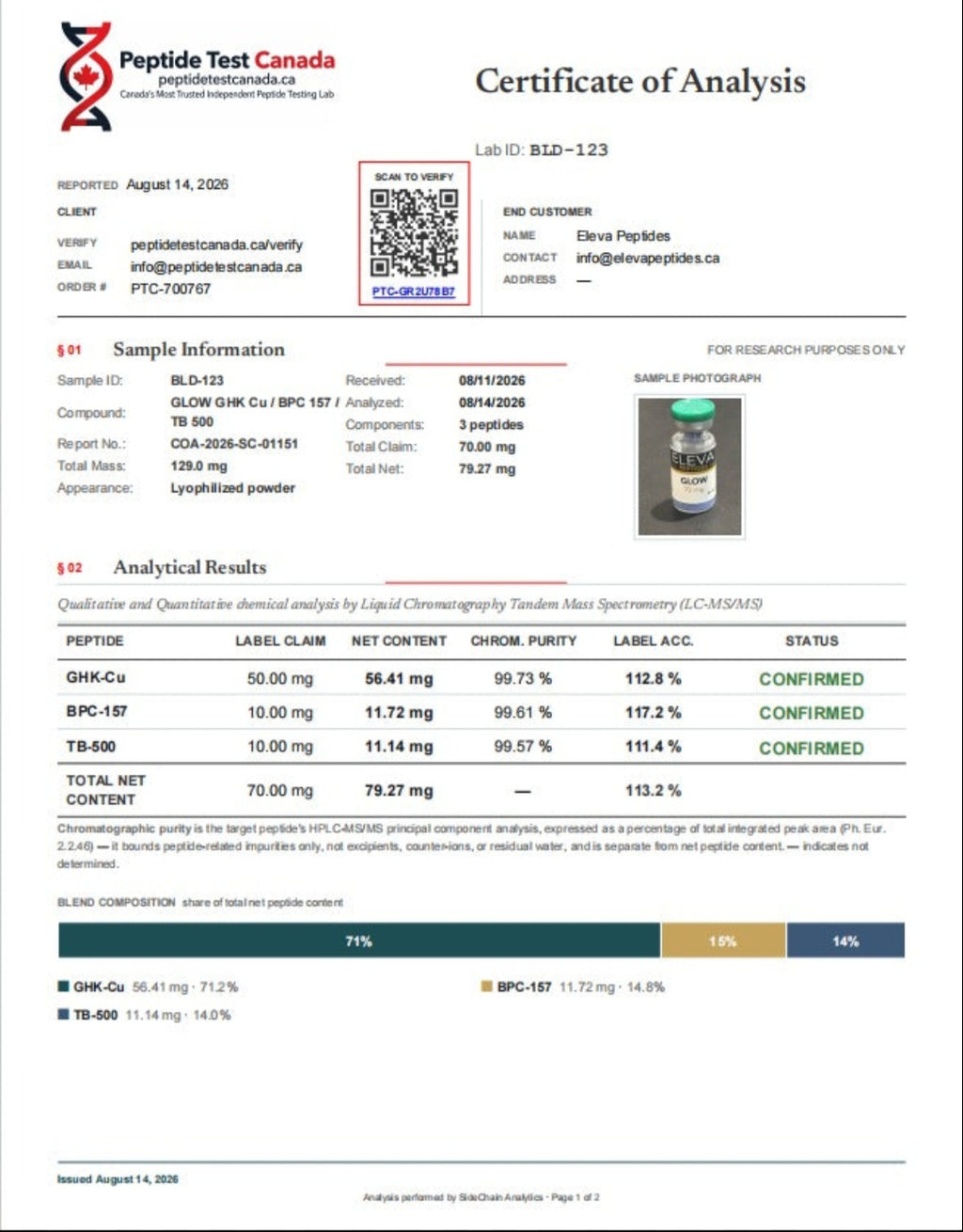Click the Total Claim 70.00 mg value

coord(487,448)
